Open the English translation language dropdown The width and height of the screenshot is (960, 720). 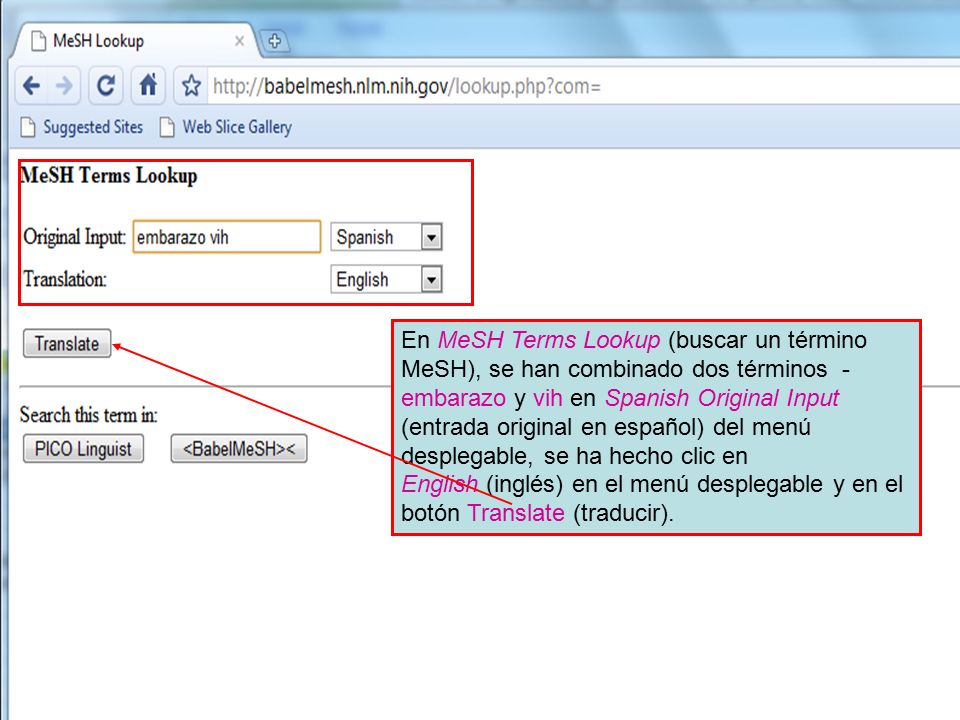point(386,280)
